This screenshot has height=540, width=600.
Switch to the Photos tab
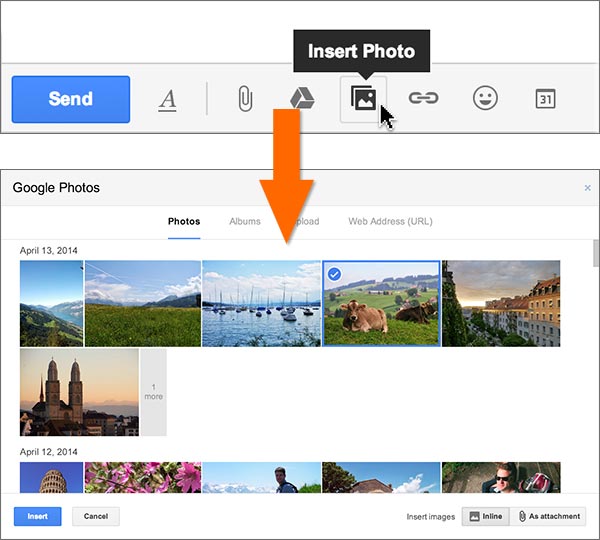(184, 222)
